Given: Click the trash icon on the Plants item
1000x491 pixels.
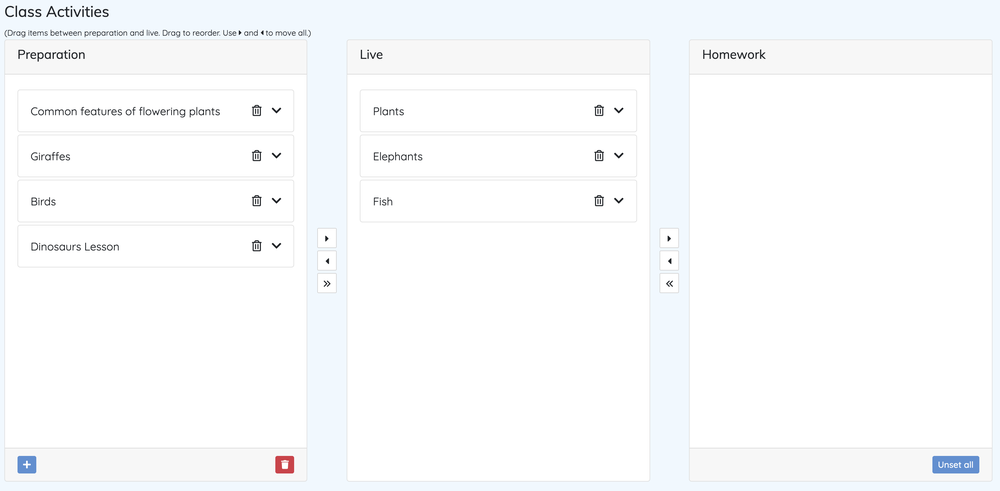Looking at the screenshot, I should click(x=599, y=111).
